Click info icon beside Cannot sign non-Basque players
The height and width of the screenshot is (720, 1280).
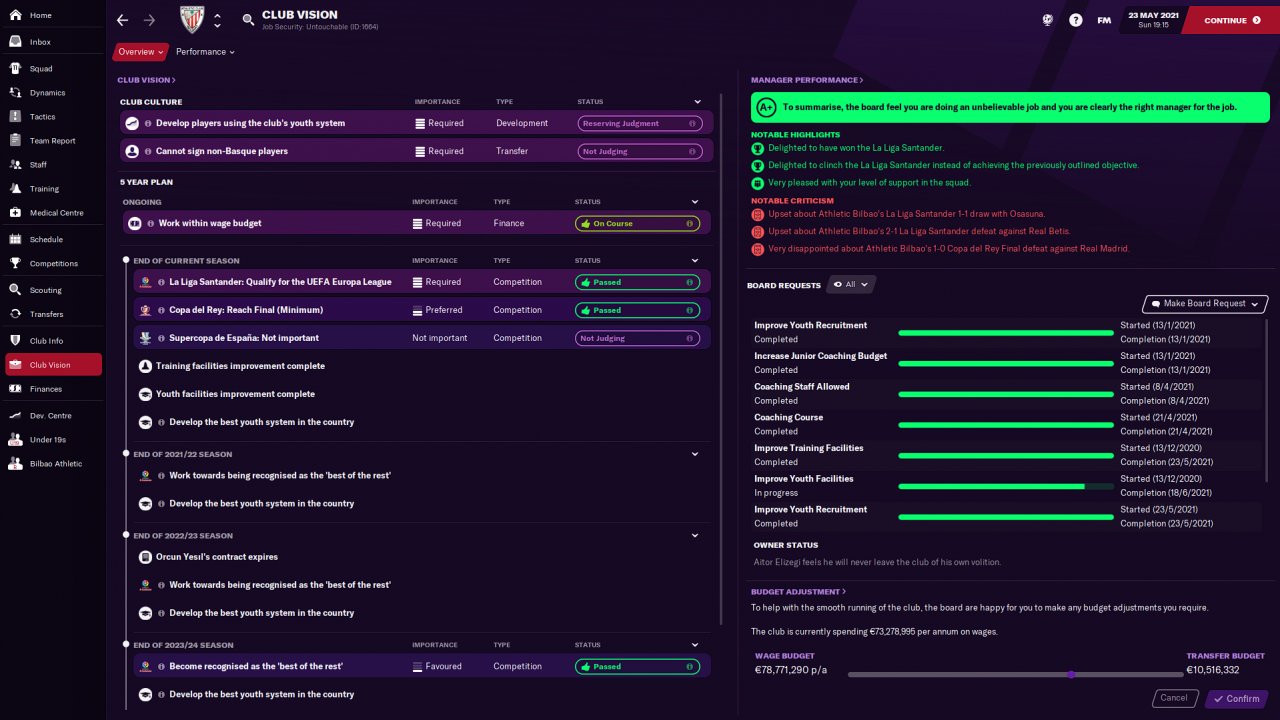pyautogui.click(x=148, y=152)
